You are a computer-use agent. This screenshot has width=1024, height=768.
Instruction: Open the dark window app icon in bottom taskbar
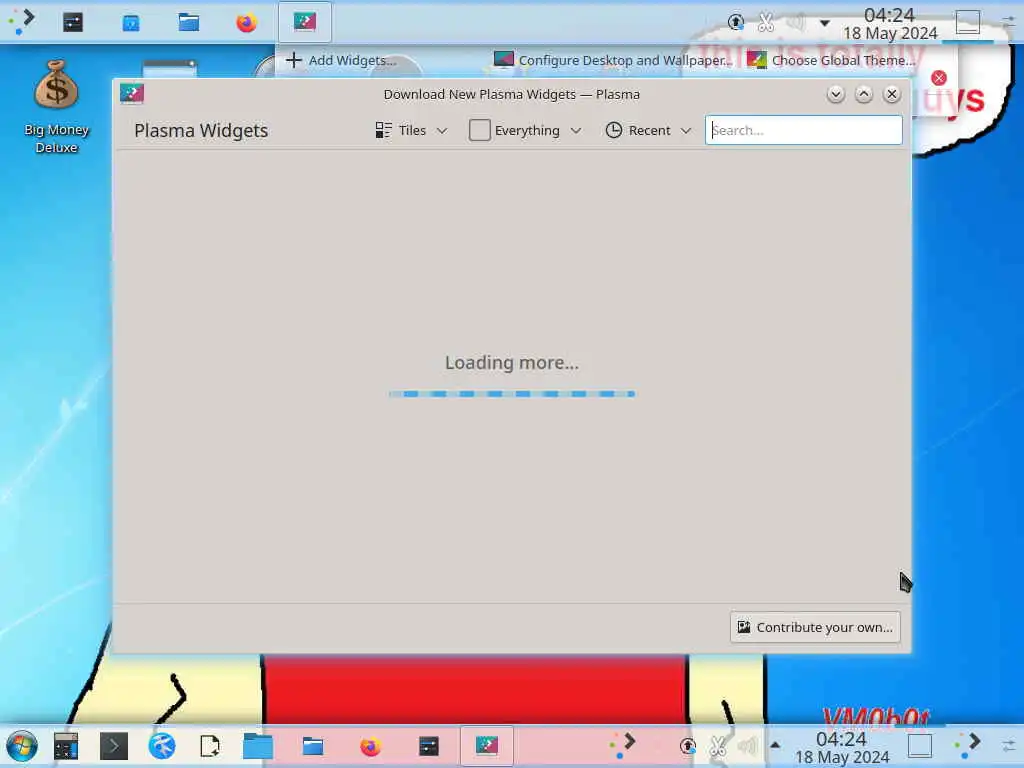point(428,746)
